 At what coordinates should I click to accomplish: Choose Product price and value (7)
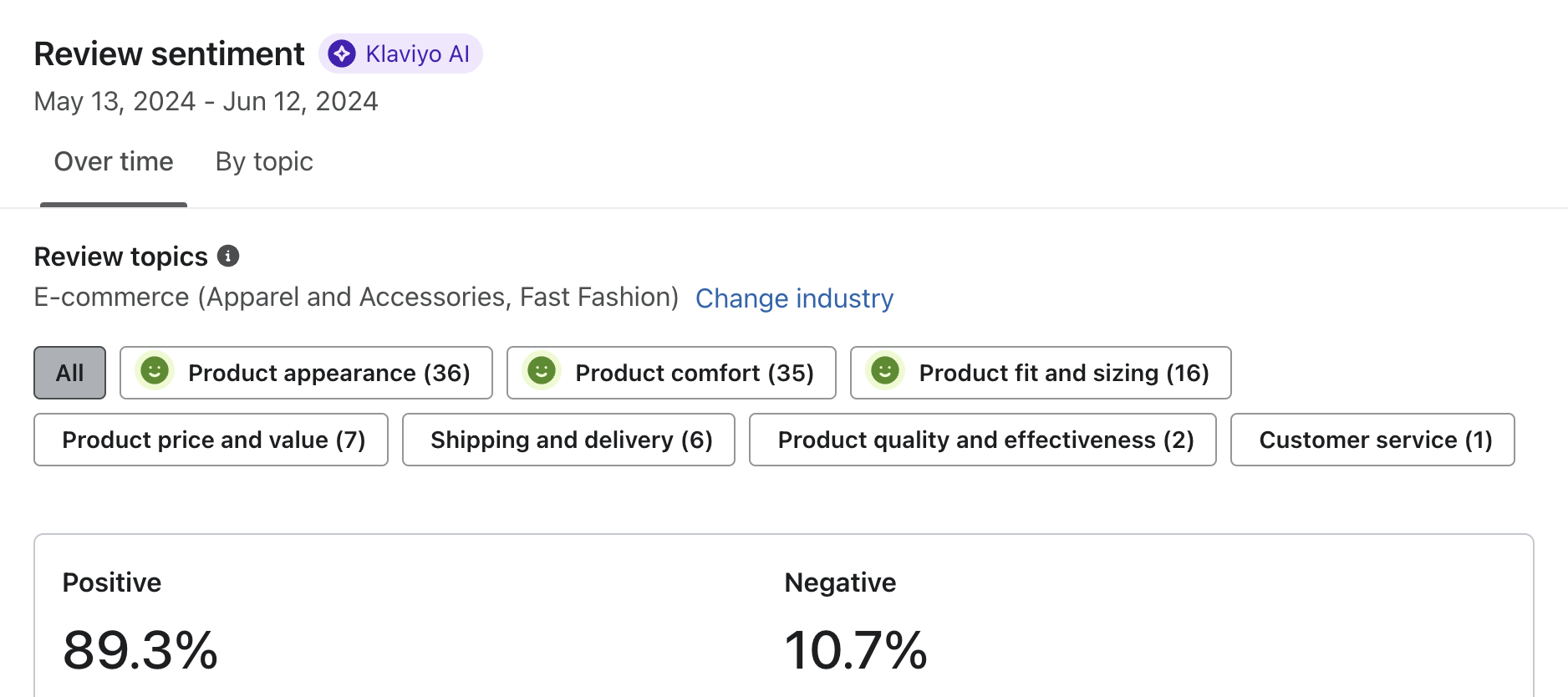(x=211, y=439)
